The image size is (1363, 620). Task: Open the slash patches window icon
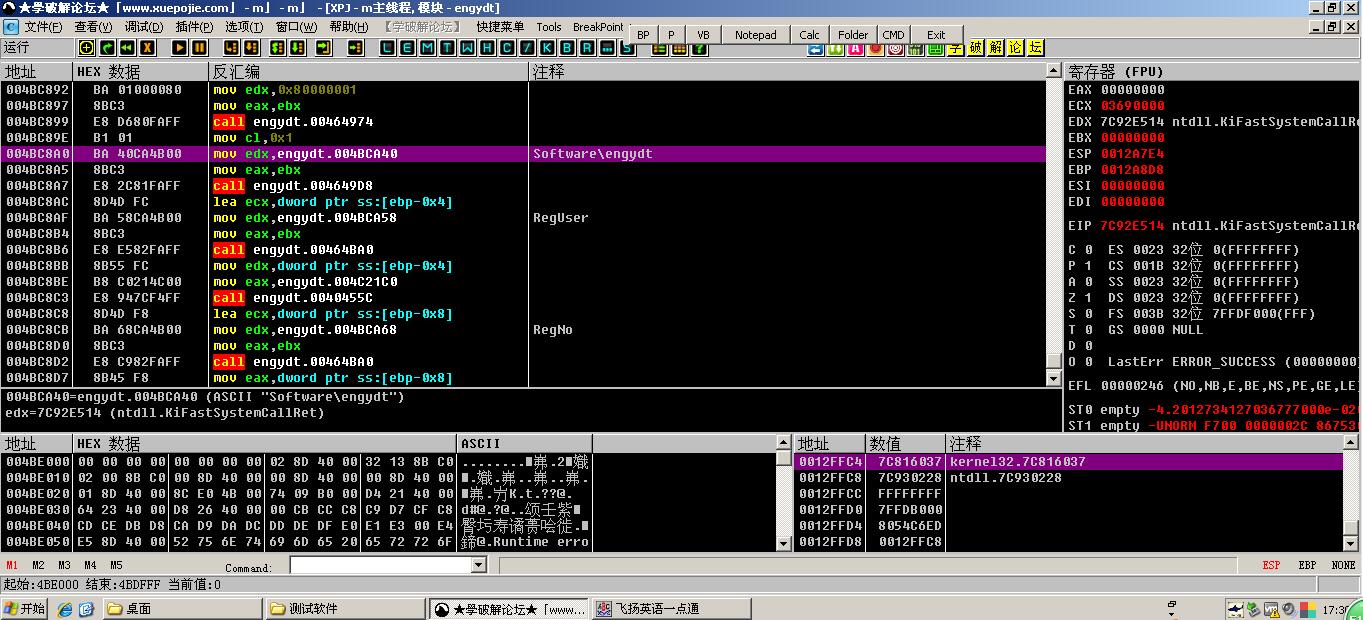tap(527, 48)
